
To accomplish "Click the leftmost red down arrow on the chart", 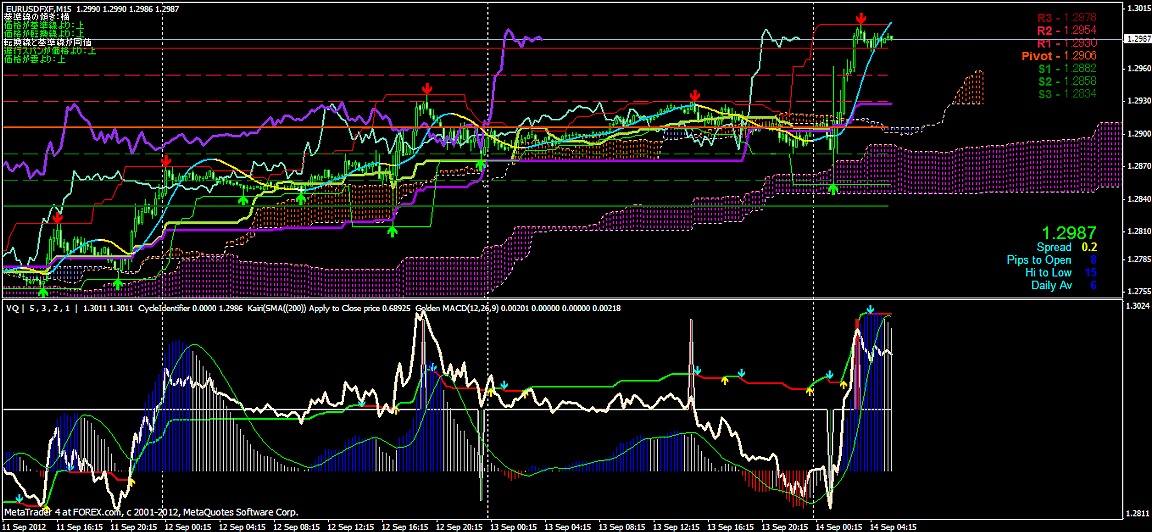I will pos(58,217).
